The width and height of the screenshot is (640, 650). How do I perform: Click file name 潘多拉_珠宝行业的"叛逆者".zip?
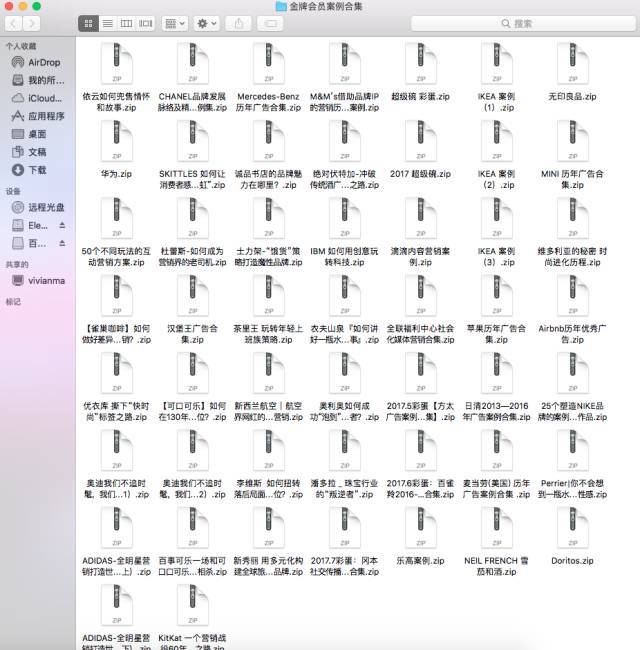coord(344,489)
